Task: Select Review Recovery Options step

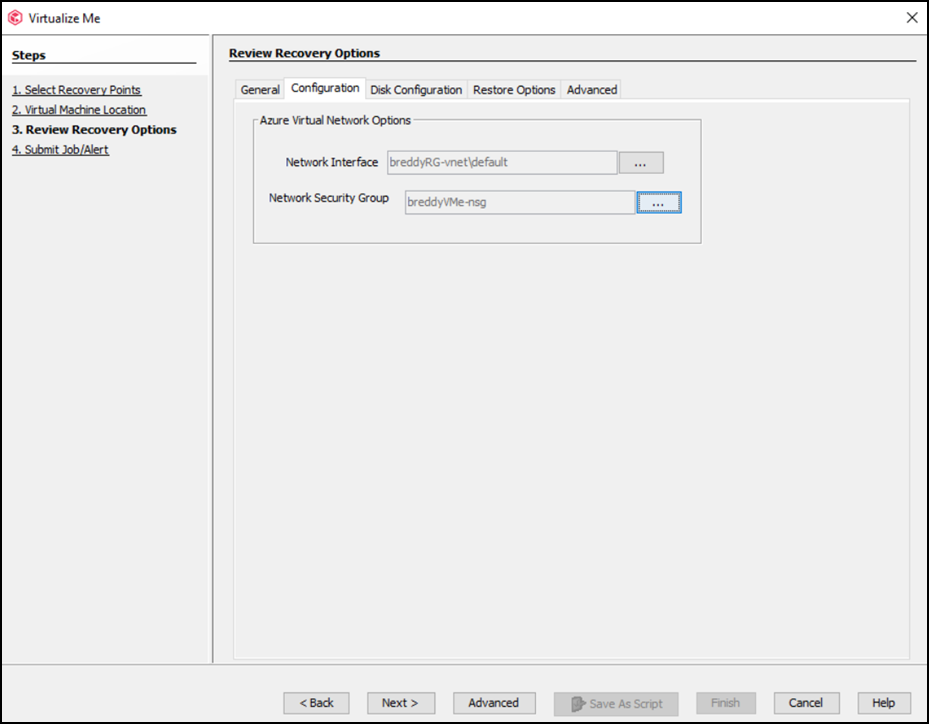Action: click(94, 129)
